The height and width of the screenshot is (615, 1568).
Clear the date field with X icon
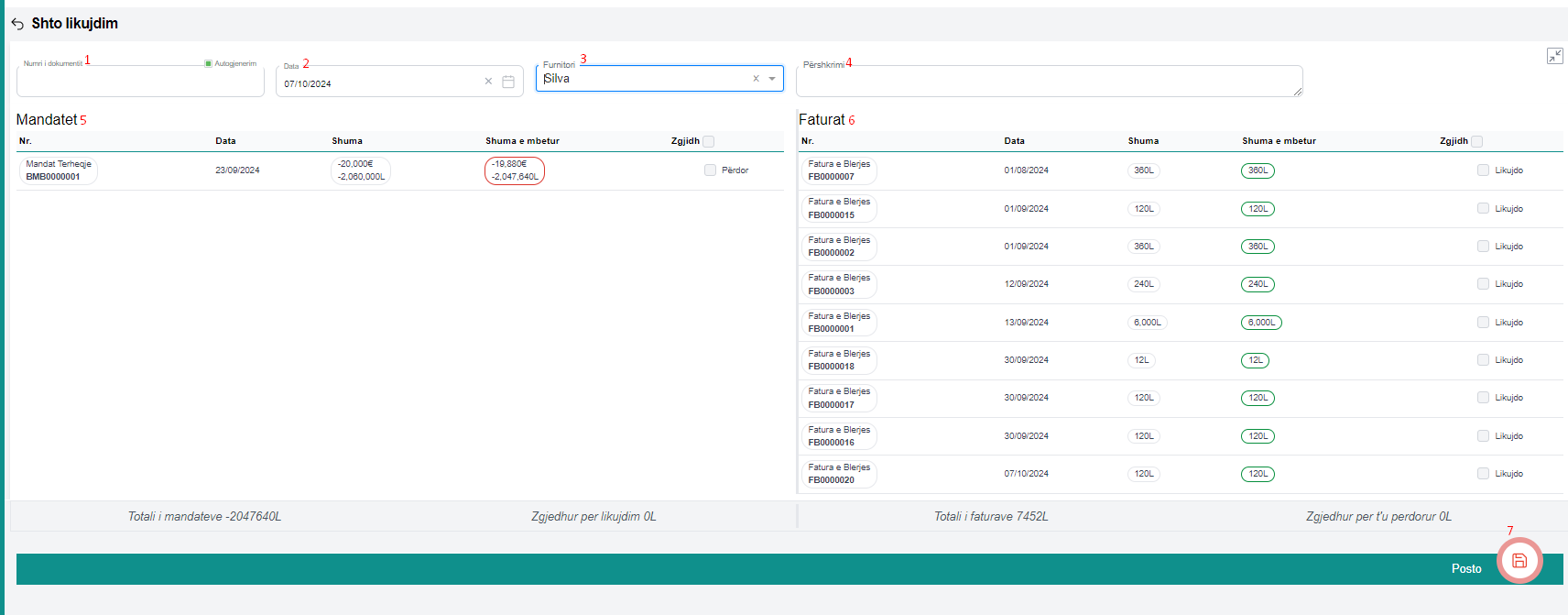(488, 82)
